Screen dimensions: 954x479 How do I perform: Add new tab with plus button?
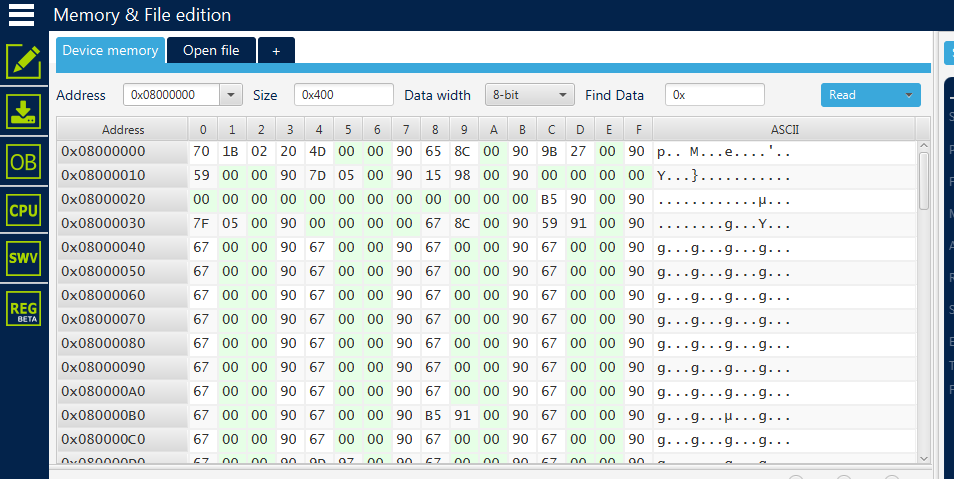tap(276, 51)
